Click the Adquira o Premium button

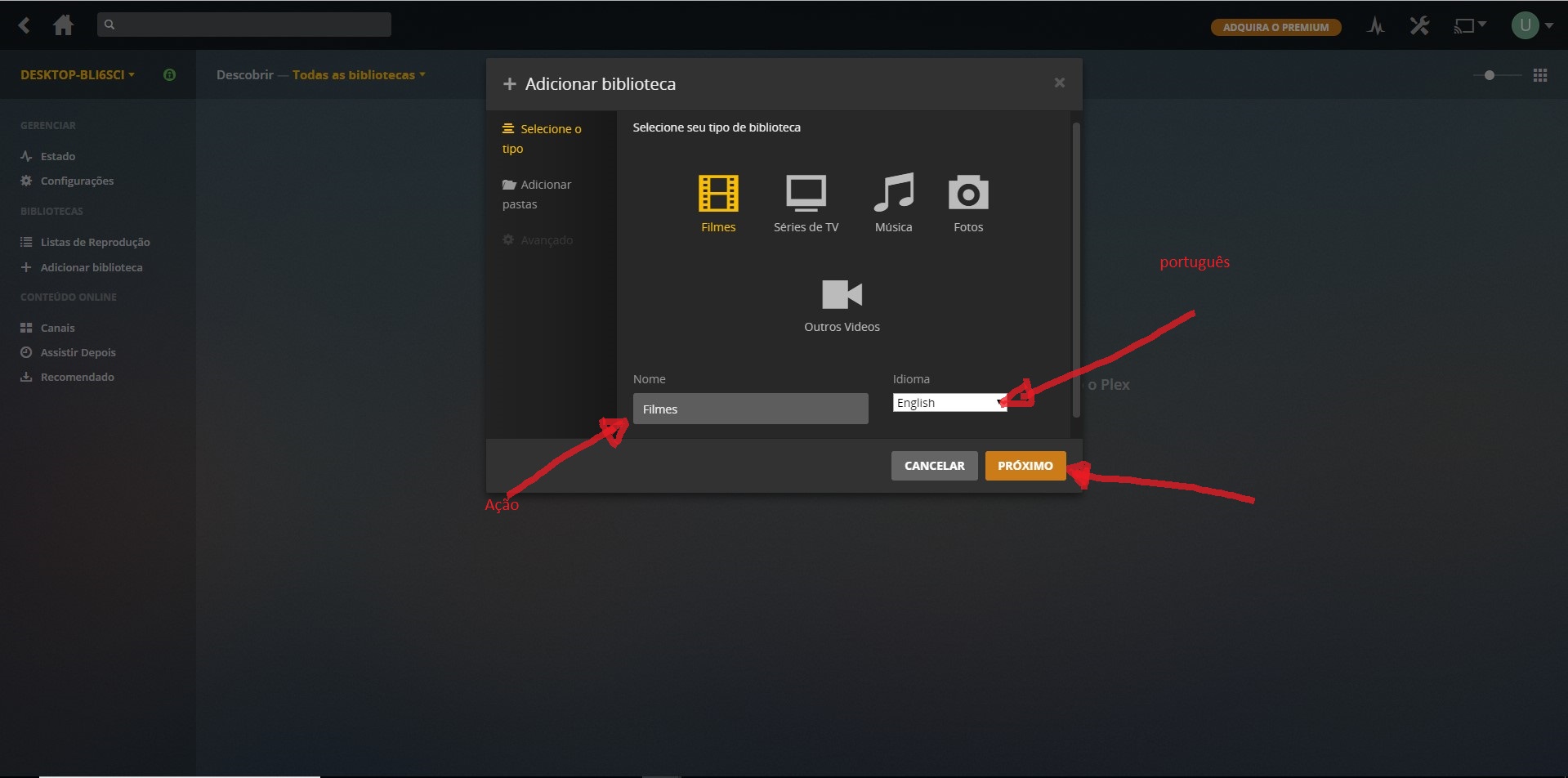point(1275,27)
